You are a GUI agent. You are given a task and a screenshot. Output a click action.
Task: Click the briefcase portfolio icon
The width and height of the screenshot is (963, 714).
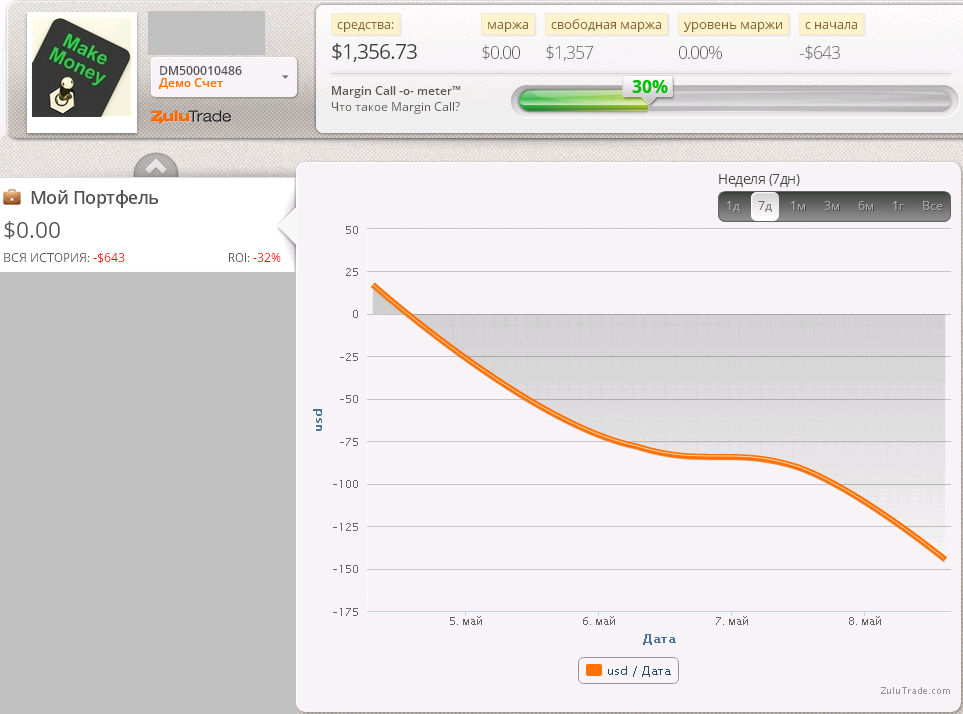tap(12, 197)
